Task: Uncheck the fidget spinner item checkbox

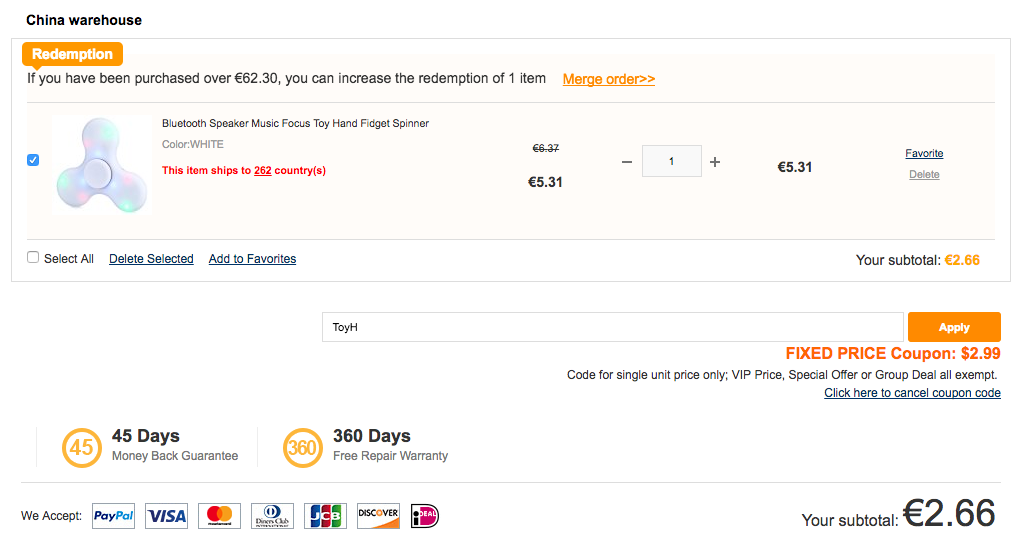Action: [33, 160]
